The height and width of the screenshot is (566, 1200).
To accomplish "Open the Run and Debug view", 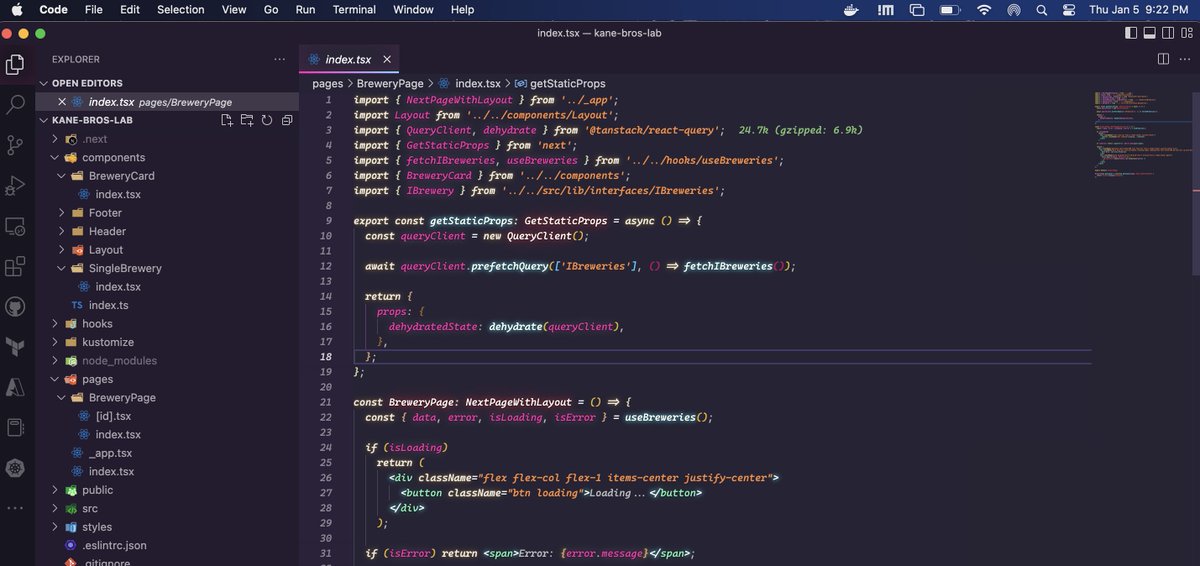I will tap(15, 185).
